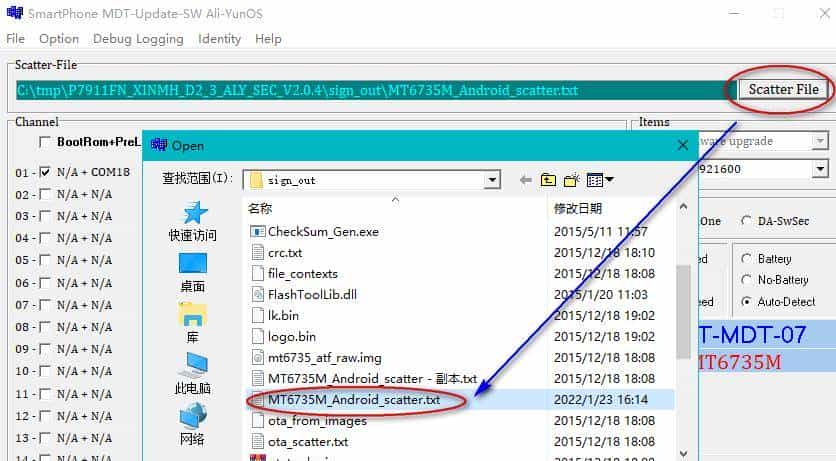Click the up-one-level folder icon
The height and width of the screenshot is (461, 836).
click(548, 180)
